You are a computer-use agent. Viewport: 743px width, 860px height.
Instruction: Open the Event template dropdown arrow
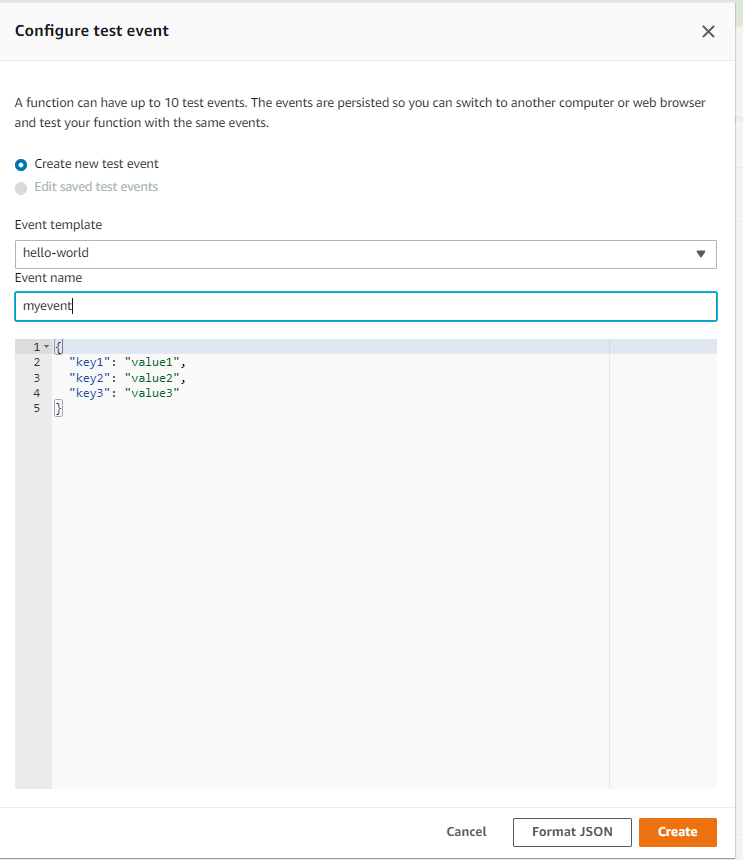[x=700, y=254]
